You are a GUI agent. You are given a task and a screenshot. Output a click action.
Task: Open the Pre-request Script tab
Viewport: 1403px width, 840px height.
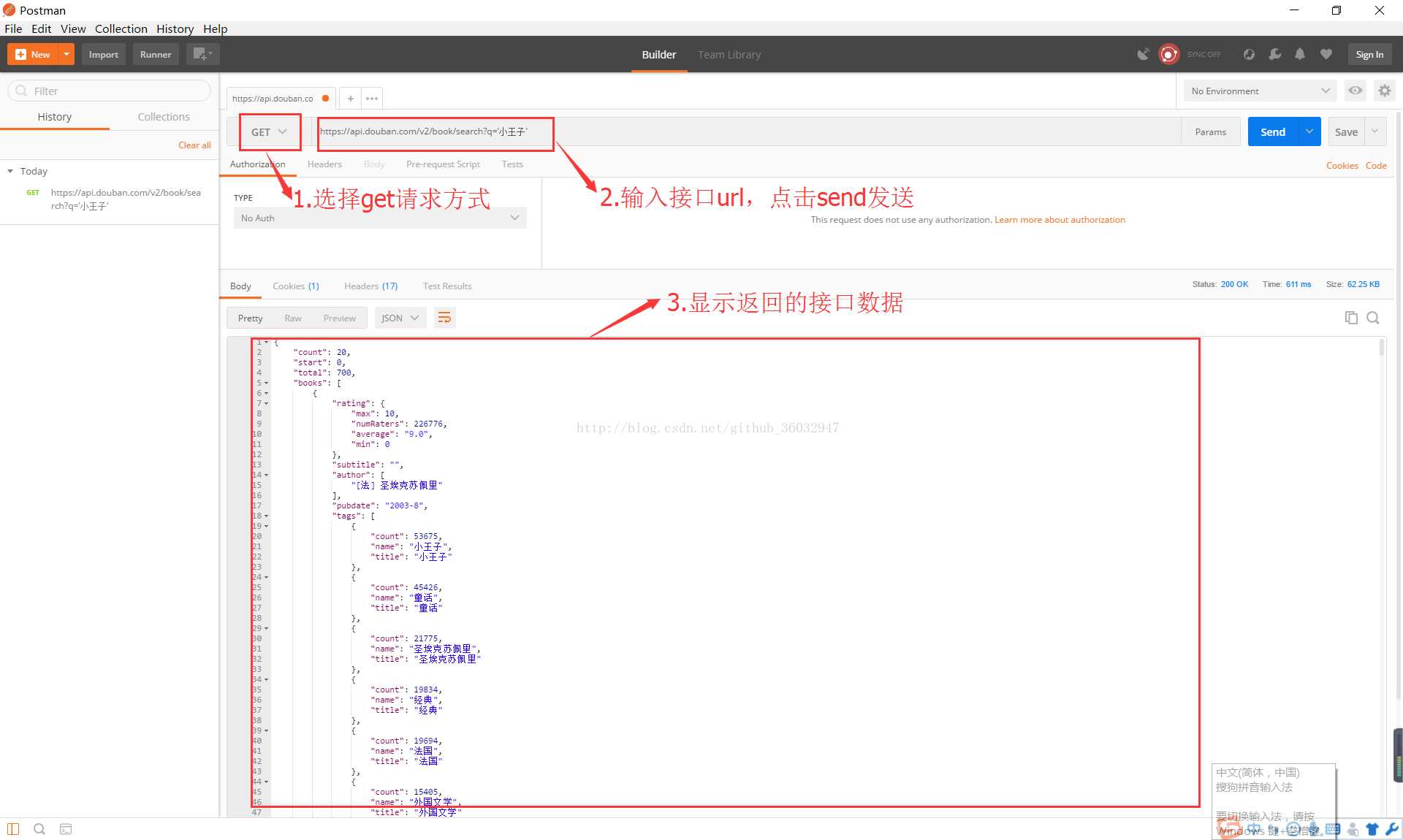[443, 164]
